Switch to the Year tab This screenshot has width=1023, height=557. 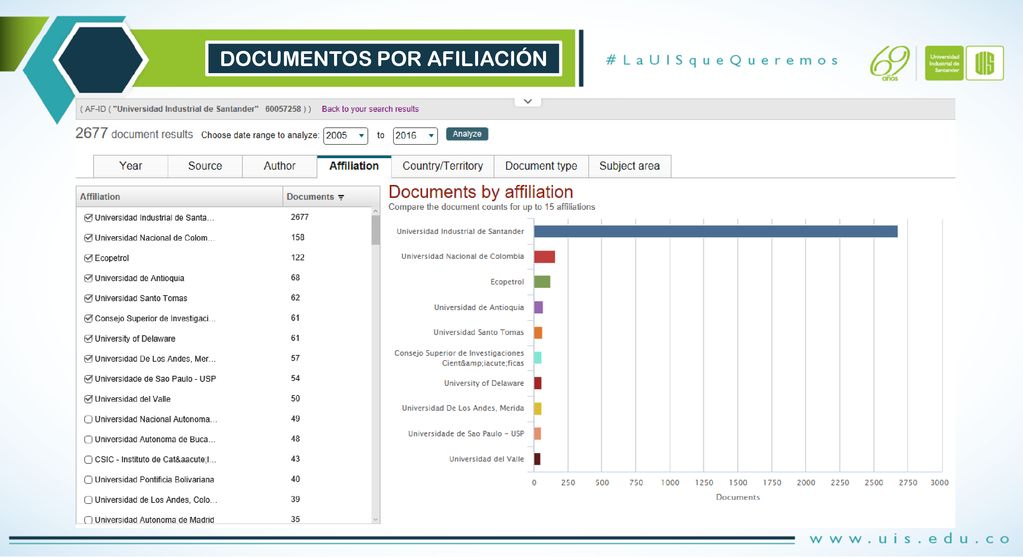click(x=130, y=166)
